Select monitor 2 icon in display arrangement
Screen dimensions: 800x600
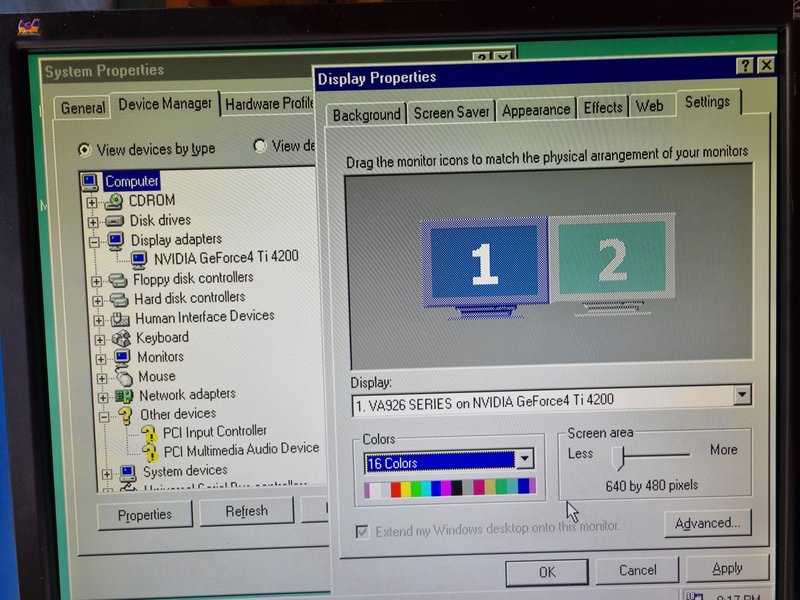612,263
